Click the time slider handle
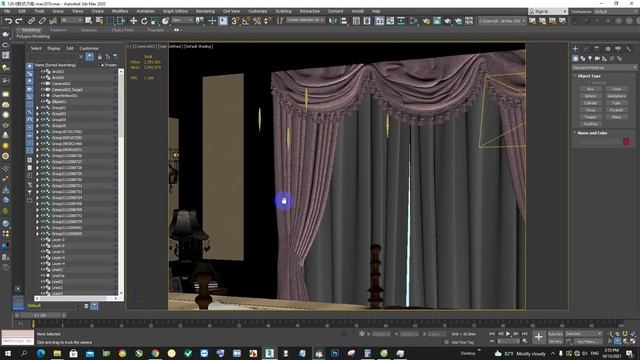Screen dimensions: 640x360 [40, 316]
